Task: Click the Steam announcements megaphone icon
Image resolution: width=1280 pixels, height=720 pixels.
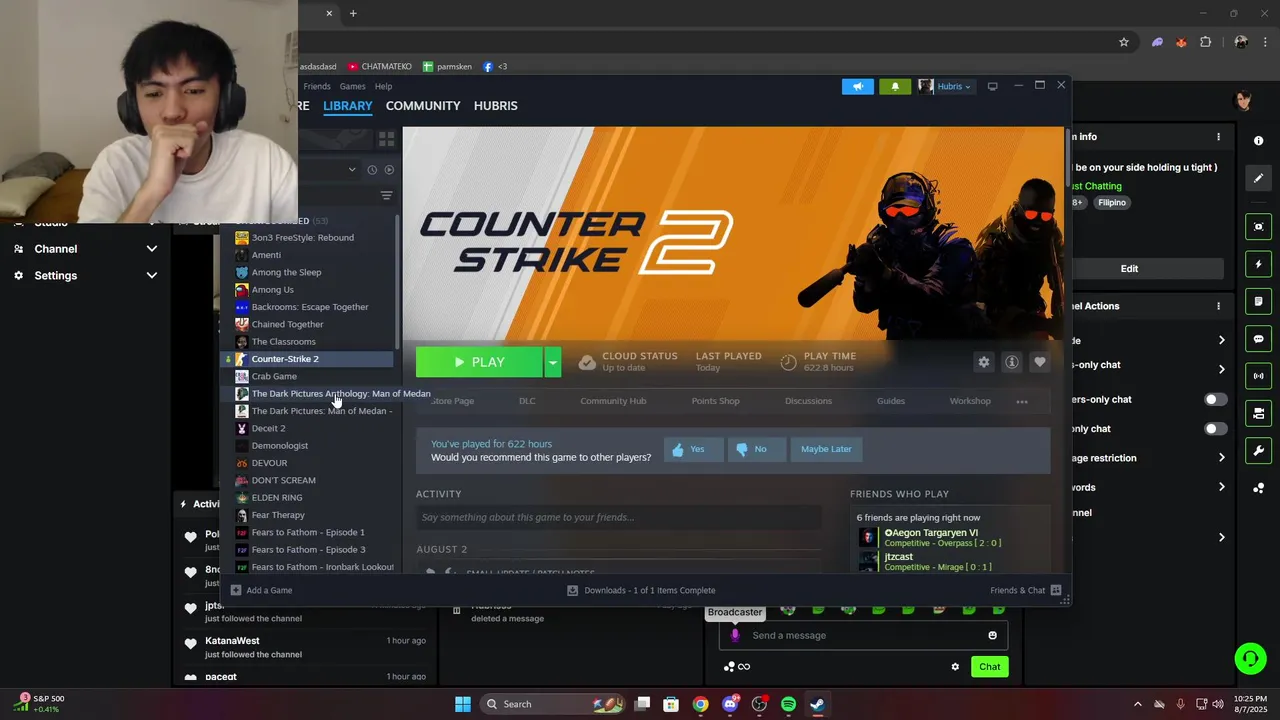Action: 858,87
